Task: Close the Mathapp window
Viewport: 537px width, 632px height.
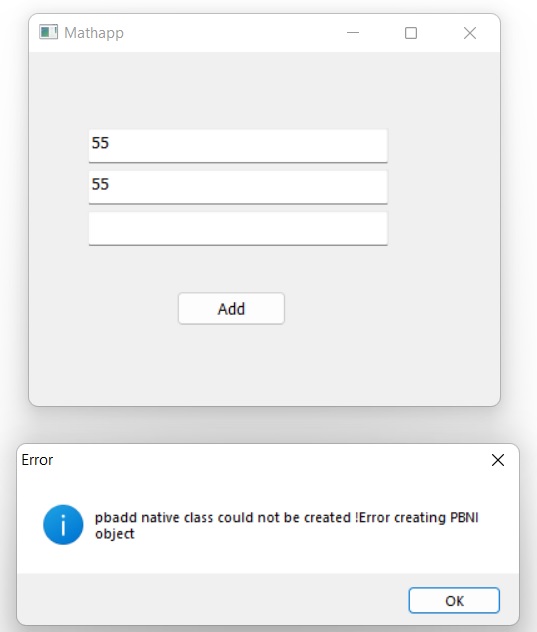Action: (470, 33)
